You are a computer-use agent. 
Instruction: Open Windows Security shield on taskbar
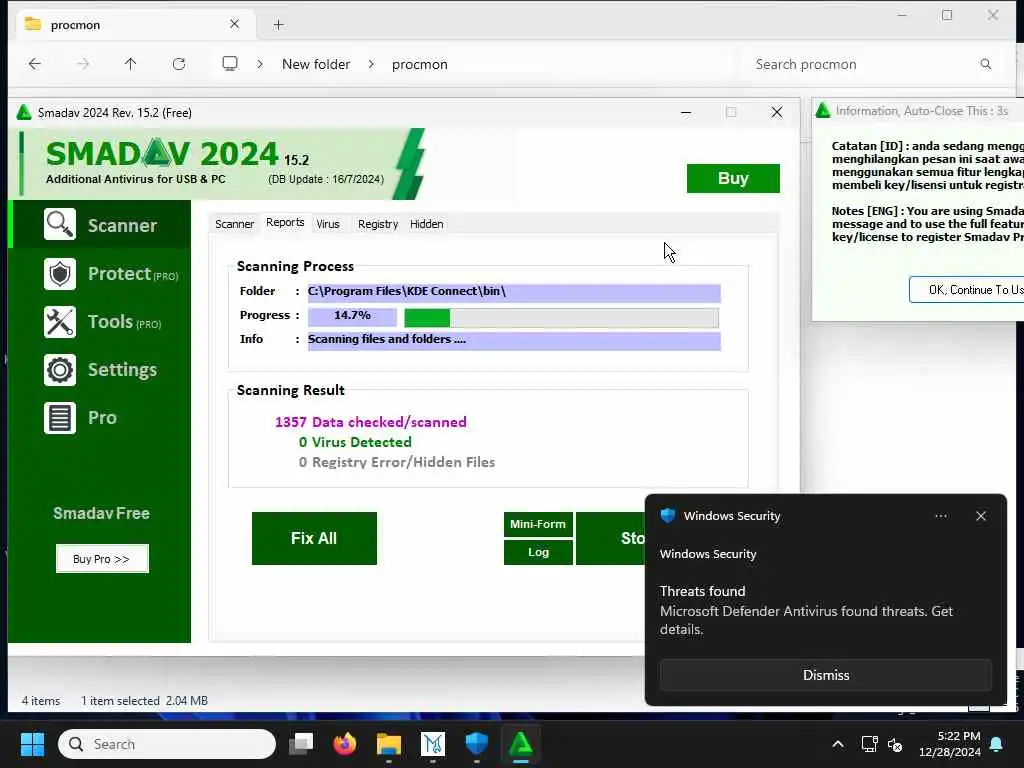[x=477, y=744]
